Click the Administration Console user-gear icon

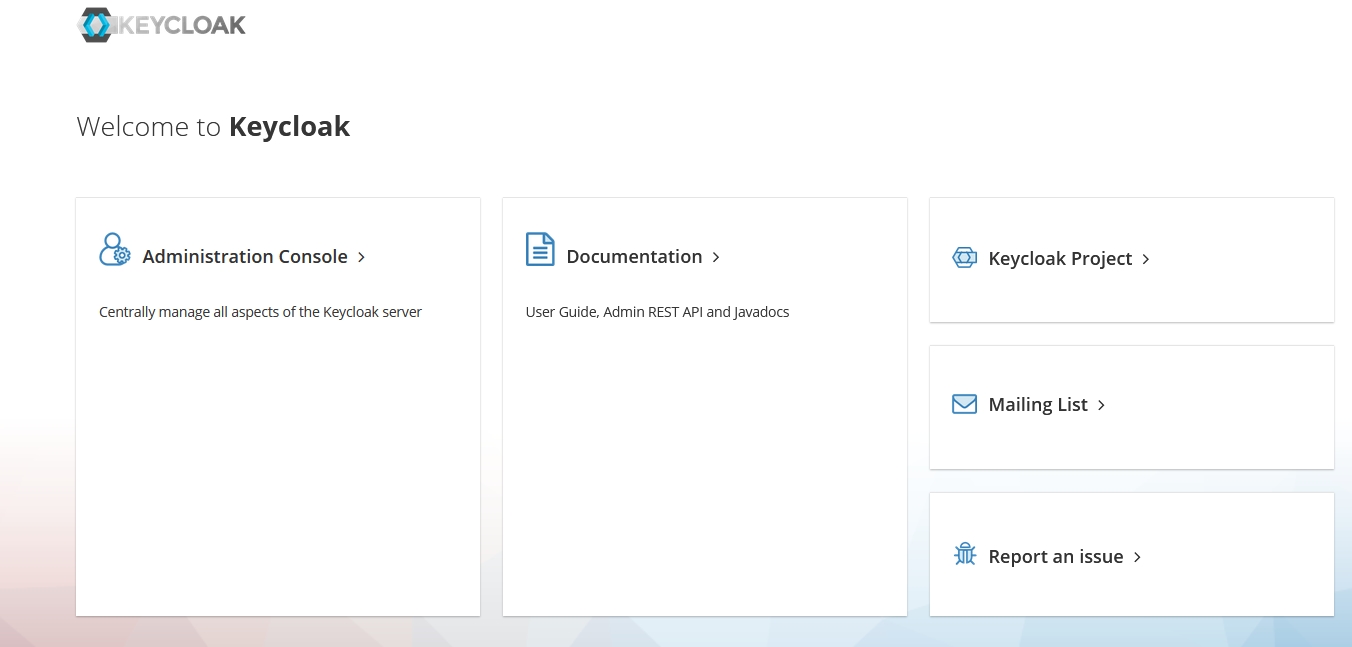tap(115, 250)
